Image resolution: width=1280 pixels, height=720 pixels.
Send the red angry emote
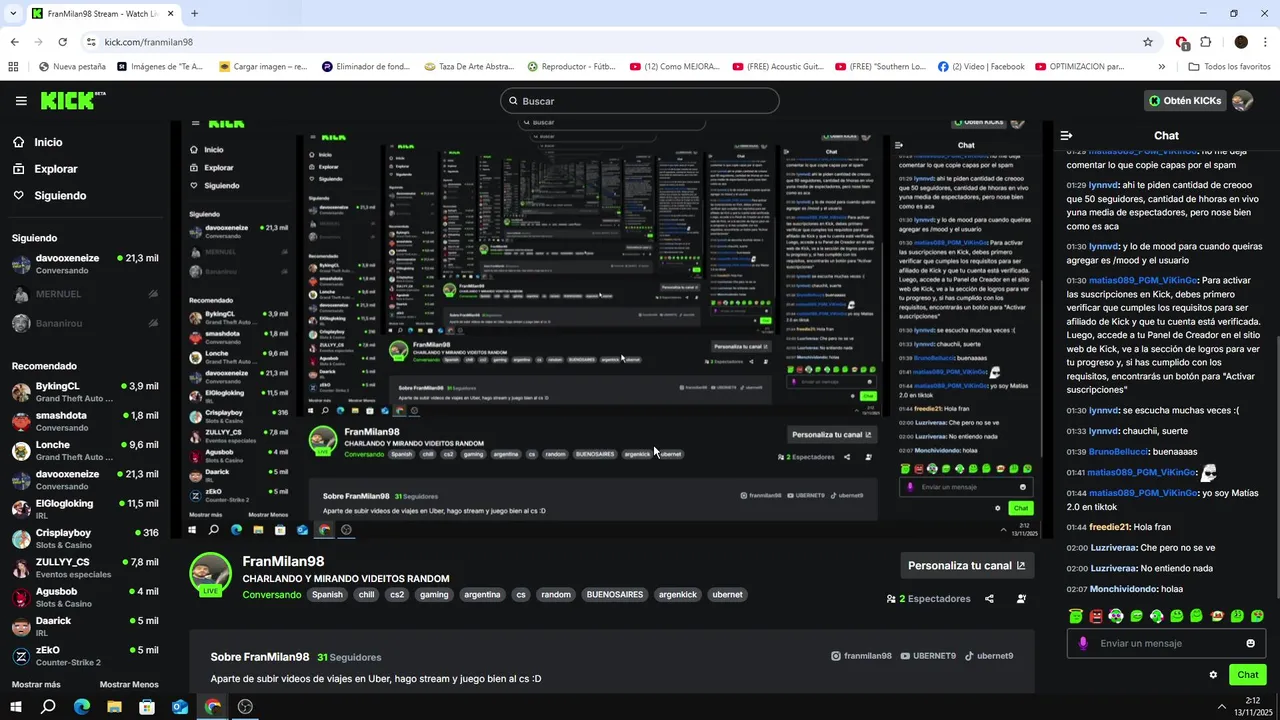click(x=1096, y=616)
